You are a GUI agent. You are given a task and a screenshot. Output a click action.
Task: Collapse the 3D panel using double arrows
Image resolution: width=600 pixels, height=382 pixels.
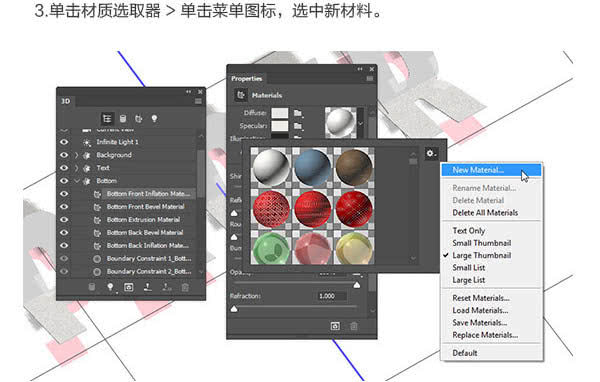(x=188, y=92)
